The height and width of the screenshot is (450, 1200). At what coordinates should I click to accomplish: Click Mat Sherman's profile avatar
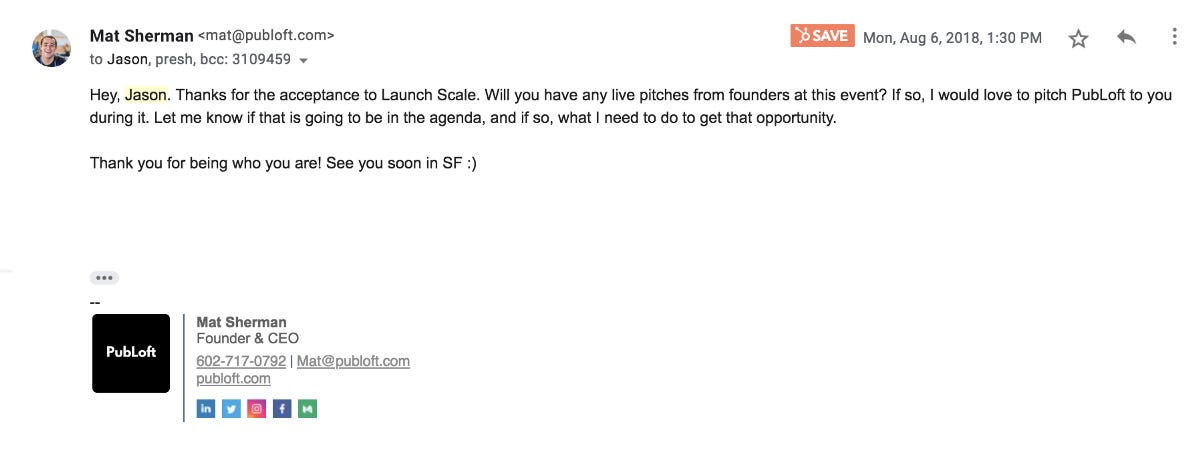click(51, 47)
